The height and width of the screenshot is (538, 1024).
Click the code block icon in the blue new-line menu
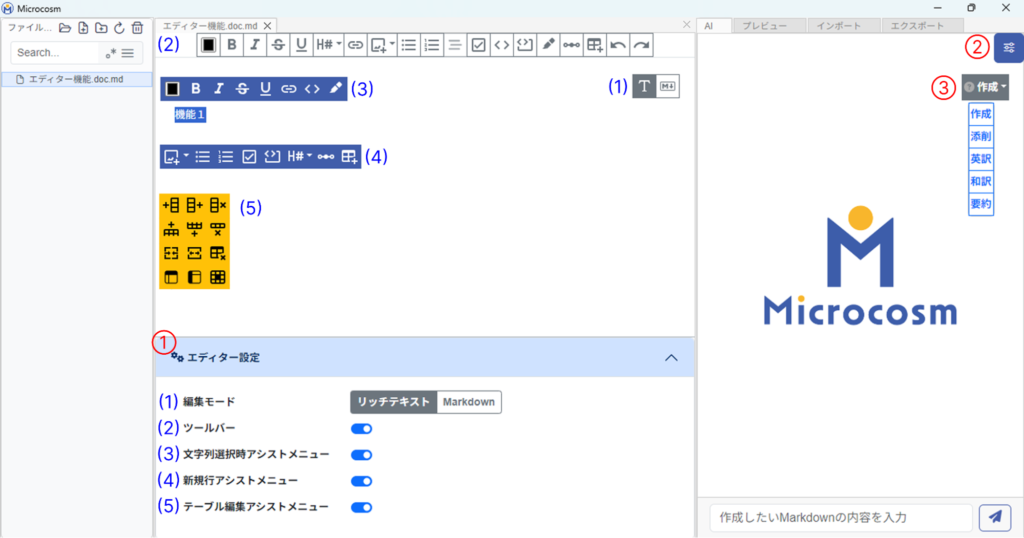coord(272,157)
